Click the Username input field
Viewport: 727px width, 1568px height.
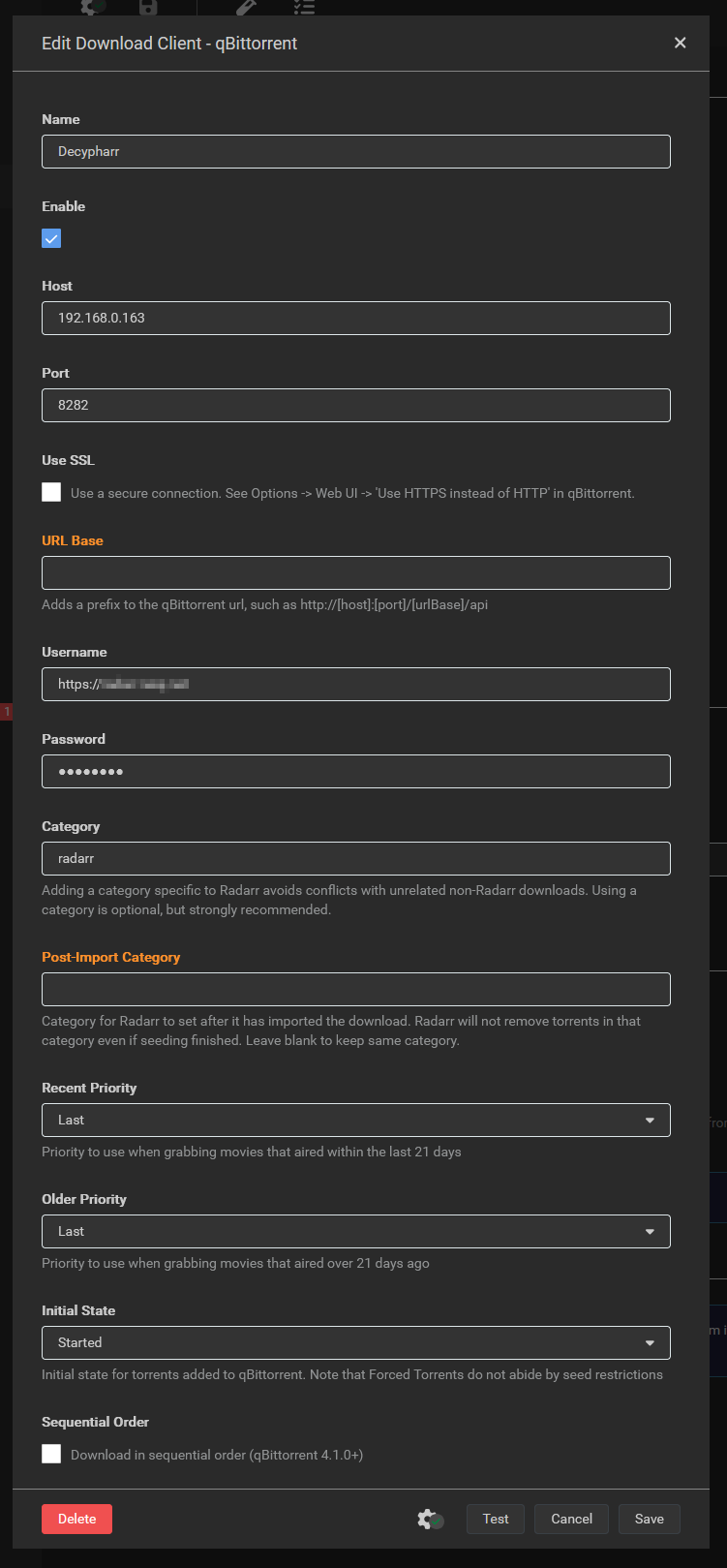tap(356, 684)
